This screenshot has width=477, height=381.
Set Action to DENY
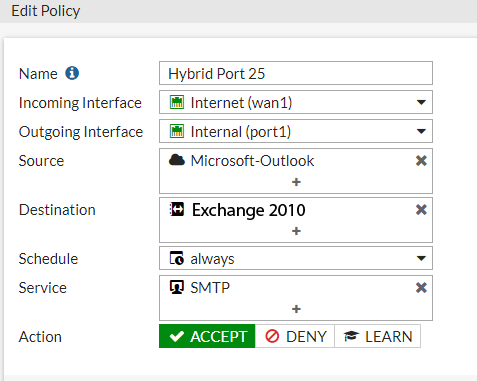coord(295,336)
